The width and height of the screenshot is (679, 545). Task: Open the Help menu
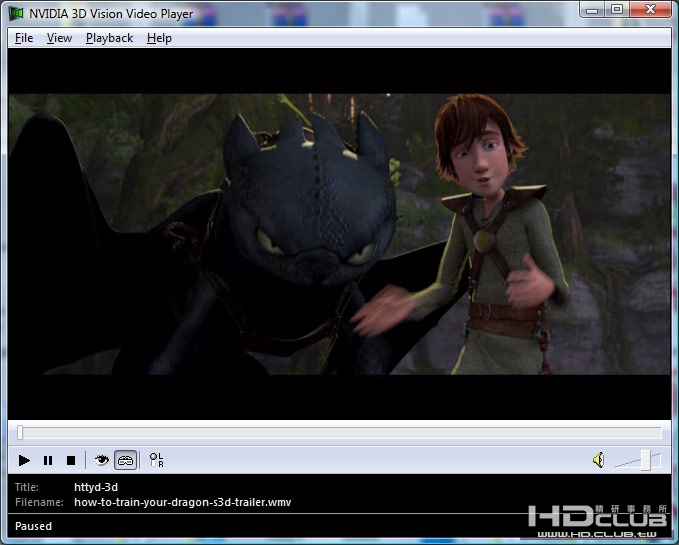[x=159, y=38]
